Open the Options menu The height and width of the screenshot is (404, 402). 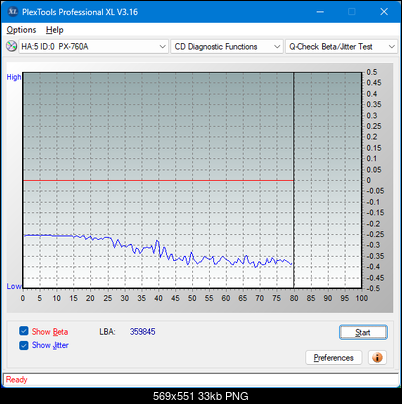tap(21, 30)
